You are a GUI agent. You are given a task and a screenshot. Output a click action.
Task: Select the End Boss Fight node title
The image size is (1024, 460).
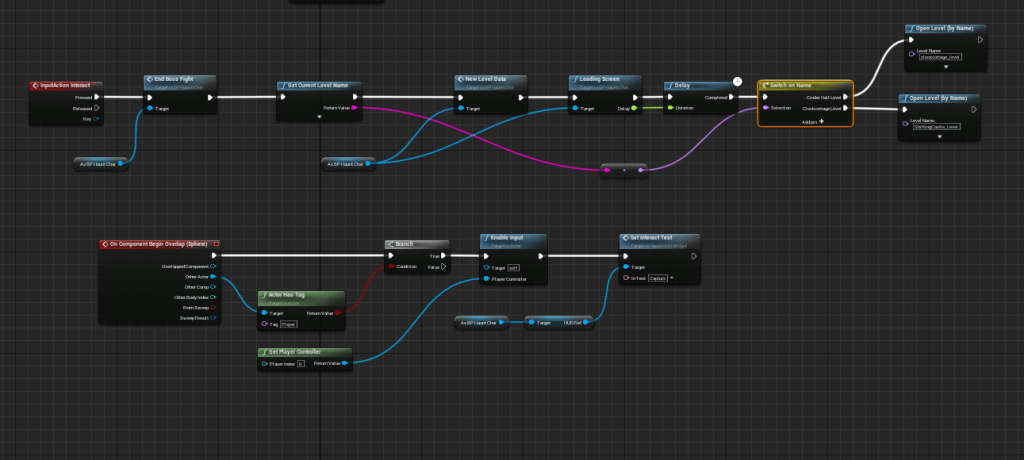pos(174,77)
